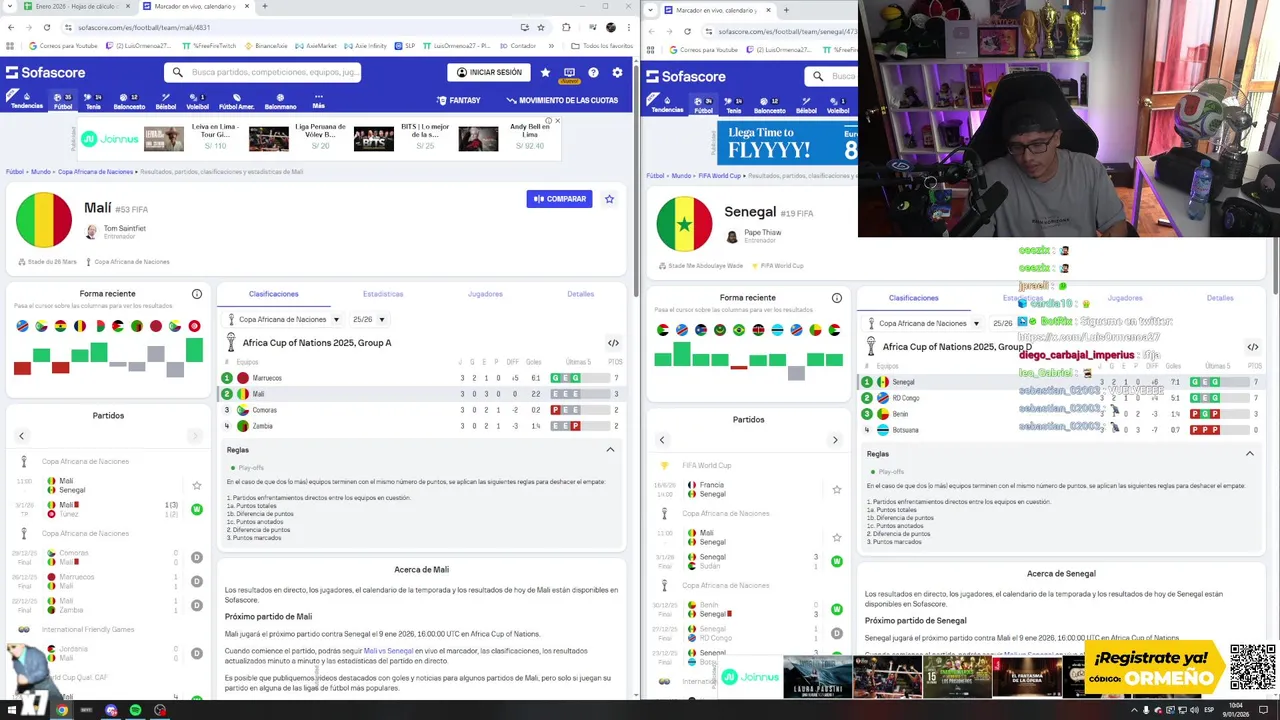Select Clasificaciones tab in Senegal window
1280x720 pixels.
coord(914,298)
